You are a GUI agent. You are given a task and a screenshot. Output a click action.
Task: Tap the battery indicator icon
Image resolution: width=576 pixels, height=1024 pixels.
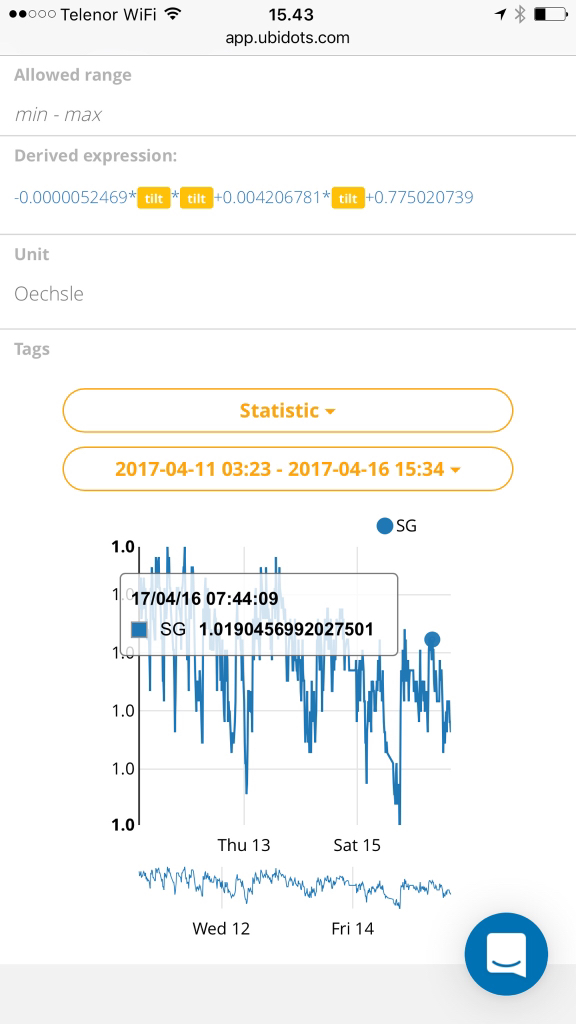pos(549,14)
